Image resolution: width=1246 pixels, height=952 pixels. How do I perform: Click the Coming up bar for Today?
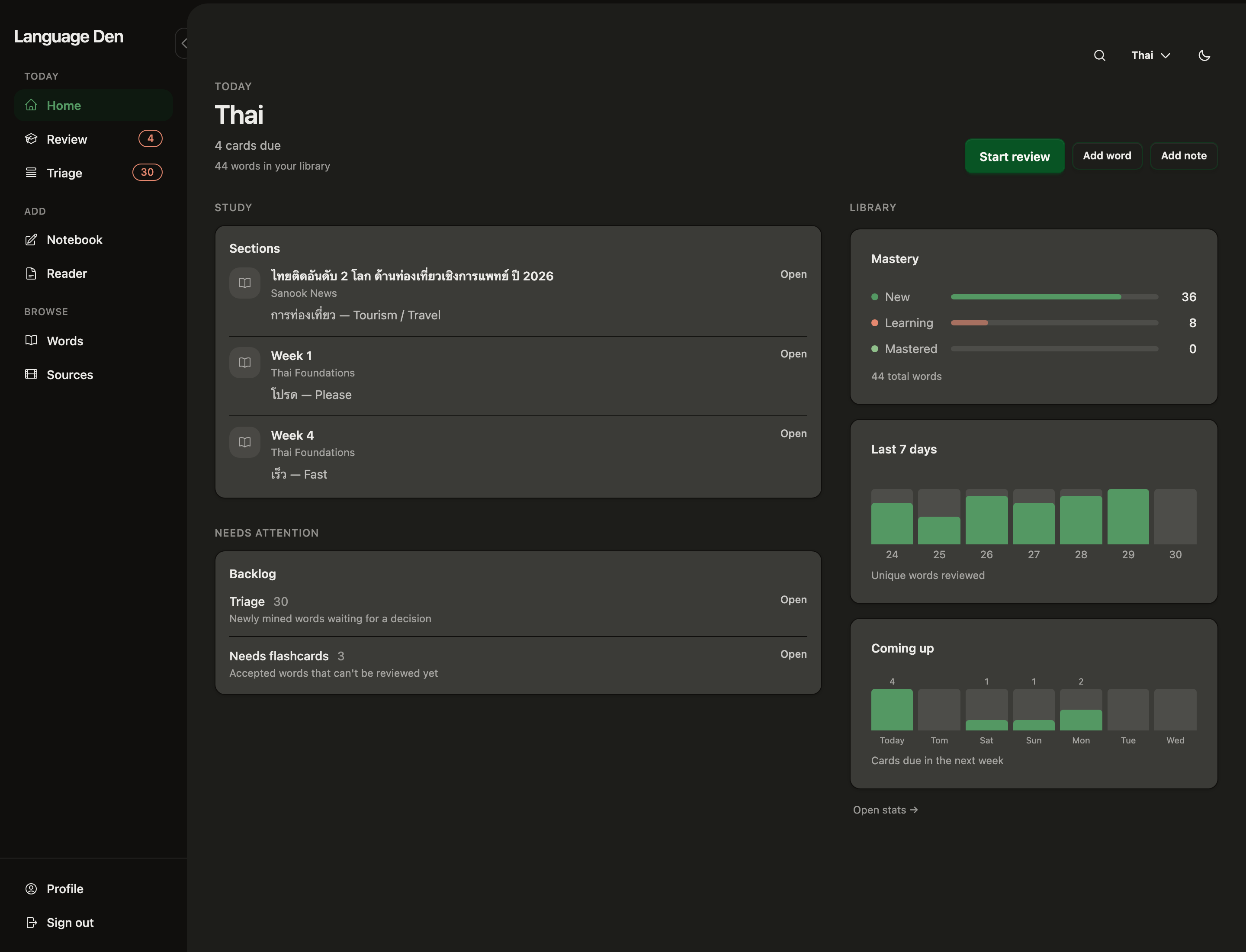coord(892,710)
